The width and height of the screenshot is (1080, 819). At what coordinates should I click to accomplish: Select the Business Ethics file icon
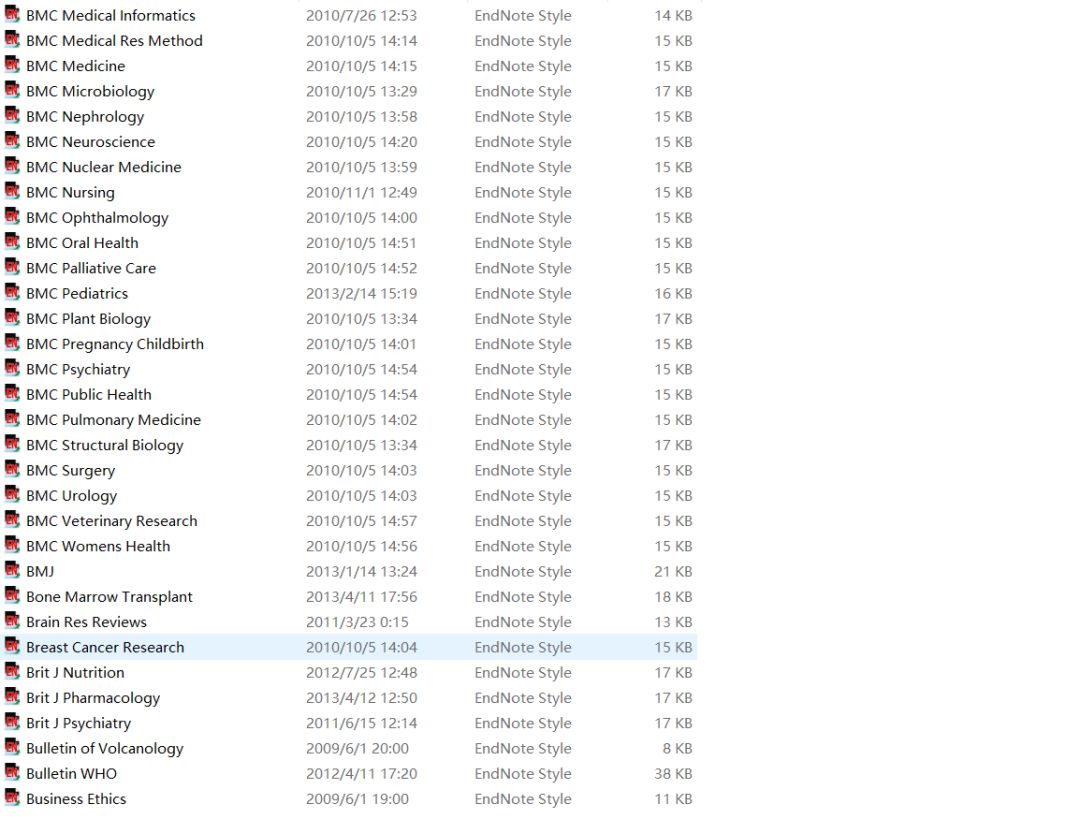(x=12, y=797)
